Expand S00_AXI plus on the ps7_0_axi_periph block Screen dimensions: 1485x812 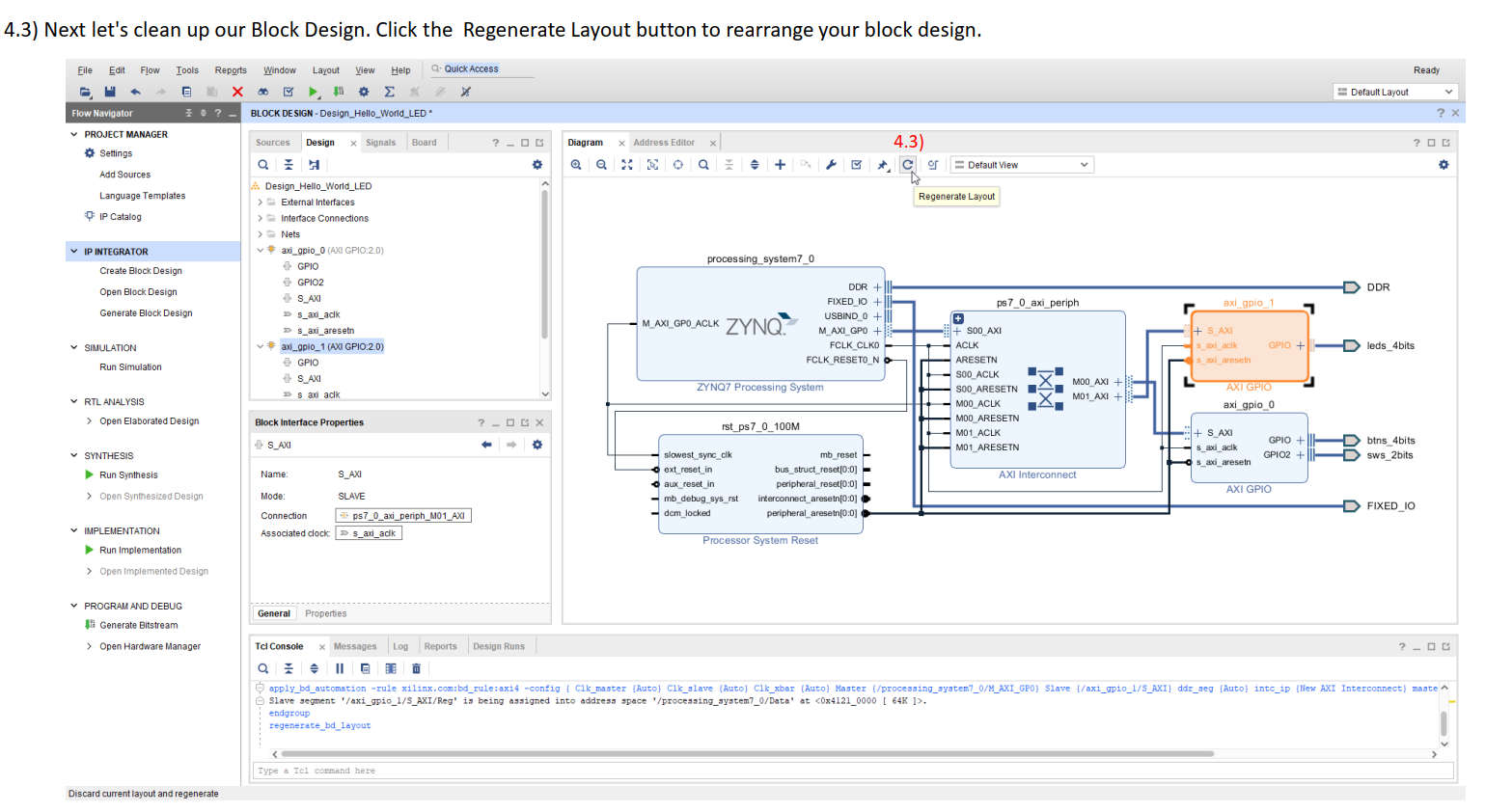click(957, 331)
